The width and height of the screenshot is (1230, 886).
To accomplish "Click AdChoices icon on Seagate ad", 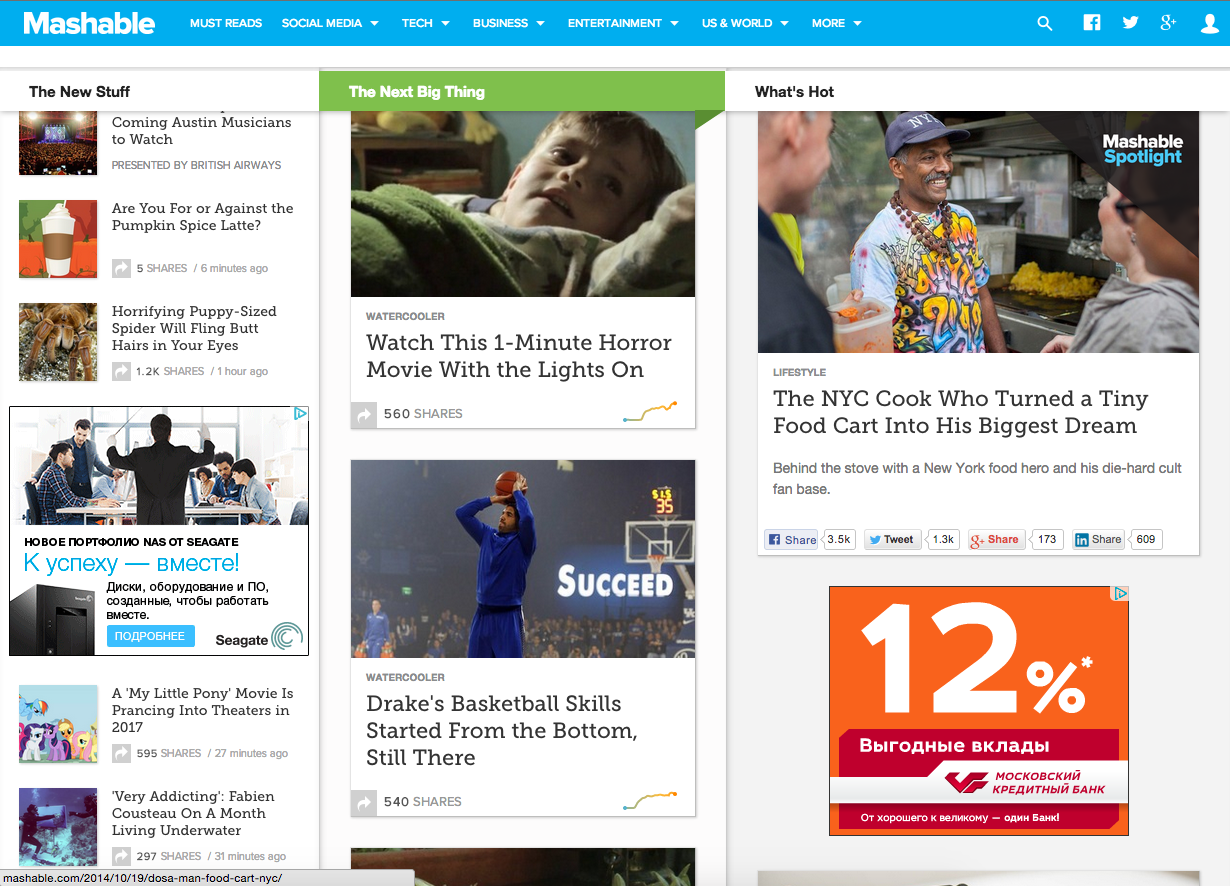I will pos(300,413).
